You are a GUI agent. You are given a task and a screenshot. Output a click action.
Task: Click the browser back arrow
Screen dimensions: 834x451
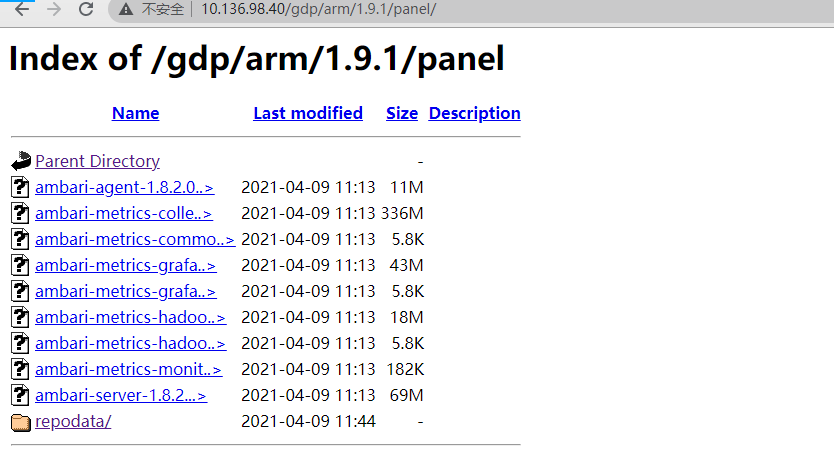click(22, 9)
